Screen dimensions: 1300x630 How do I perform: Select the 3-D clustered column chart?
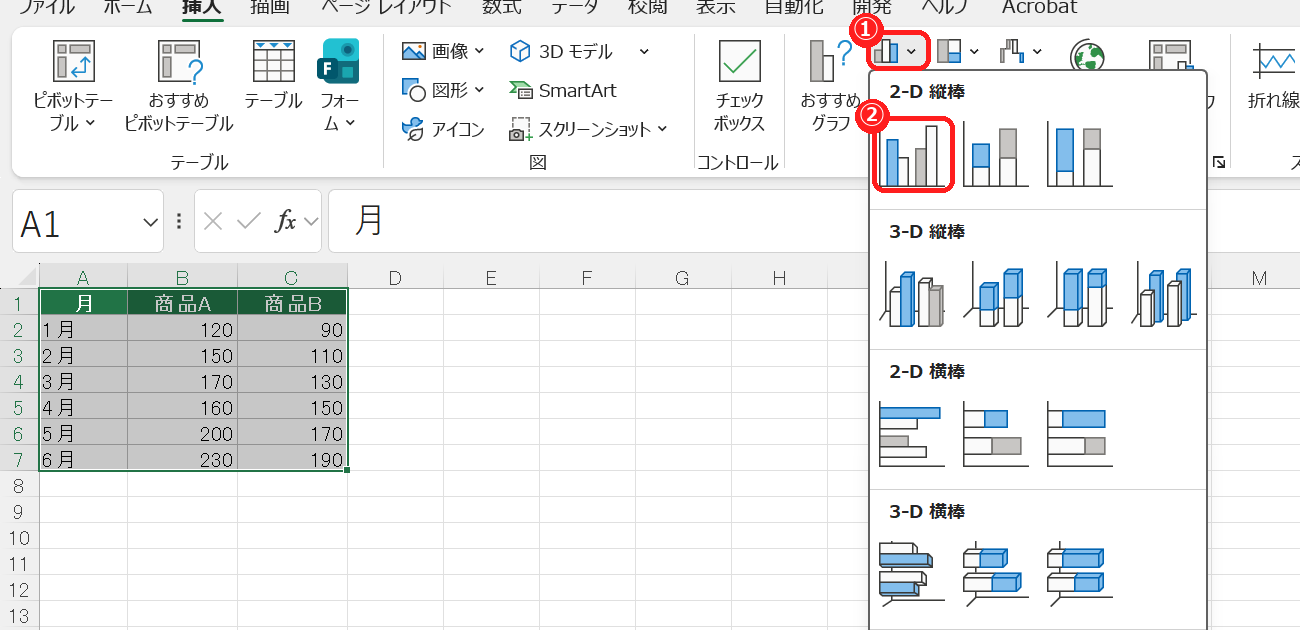913,294
